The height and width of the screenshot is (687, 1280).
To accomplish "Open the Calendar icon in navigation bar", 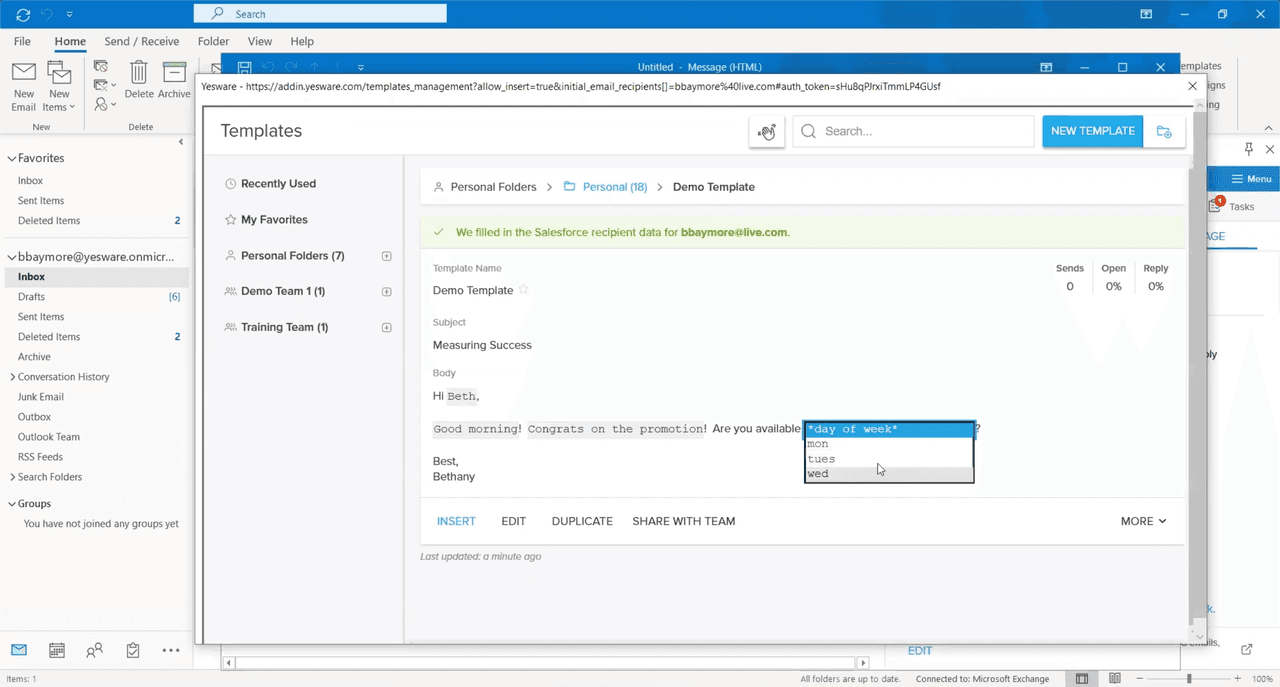I will pos(56,650).
